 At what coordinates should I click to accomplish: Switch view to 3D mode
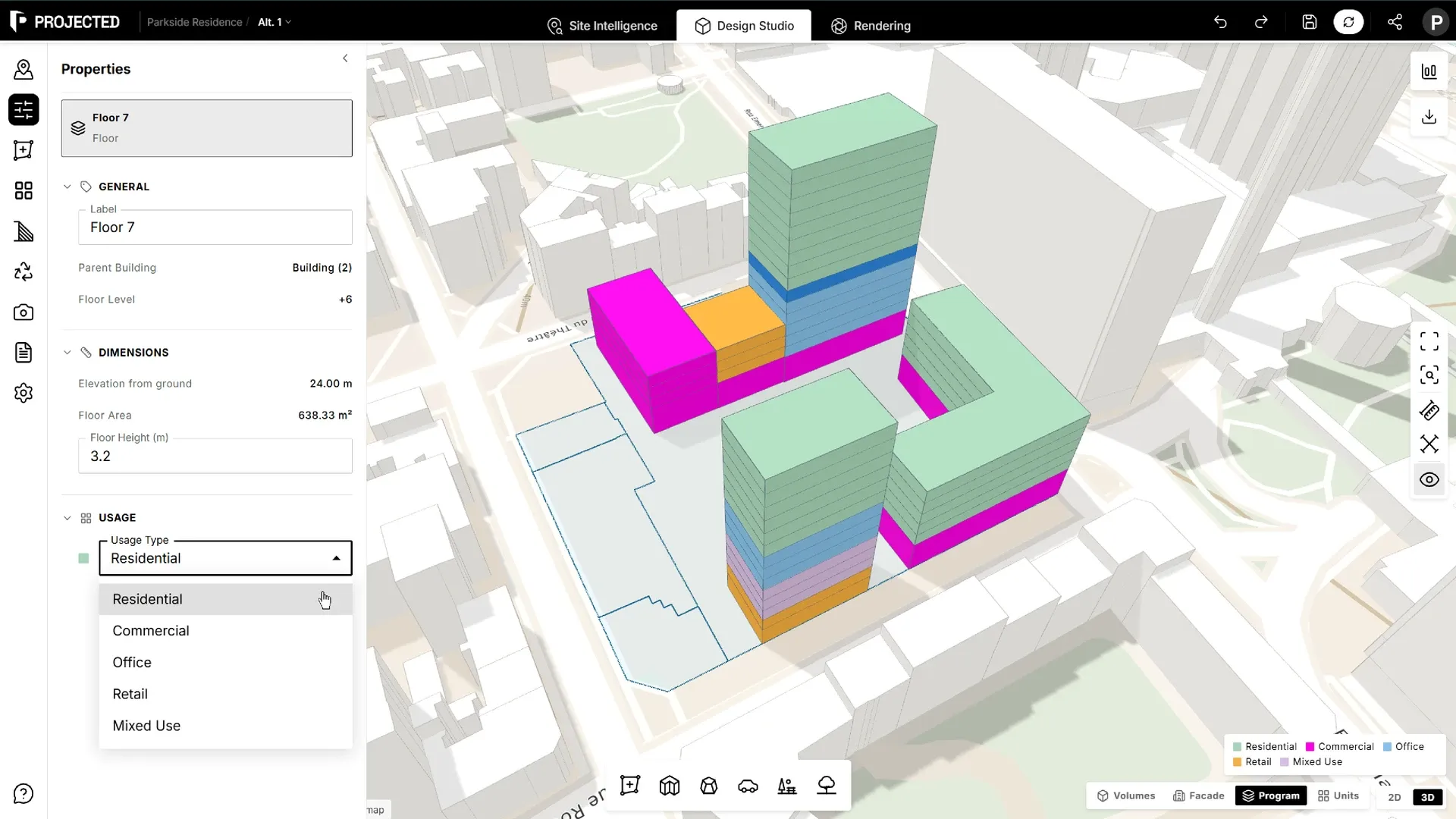[x=1428, y=796]
